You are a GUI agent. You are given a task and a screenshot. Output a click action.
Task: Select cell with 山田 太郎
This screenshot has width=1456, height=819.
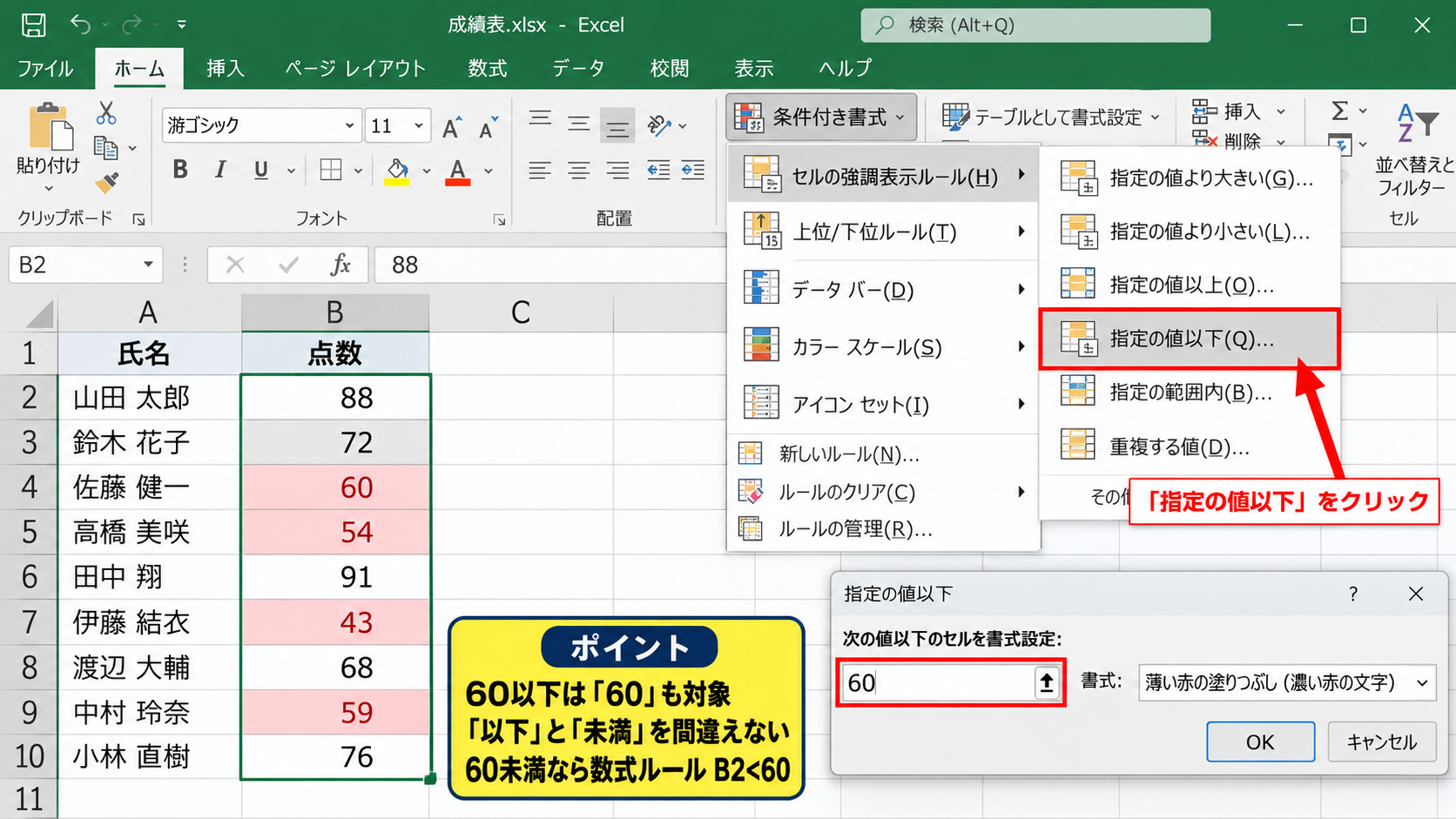coord(149,398)
